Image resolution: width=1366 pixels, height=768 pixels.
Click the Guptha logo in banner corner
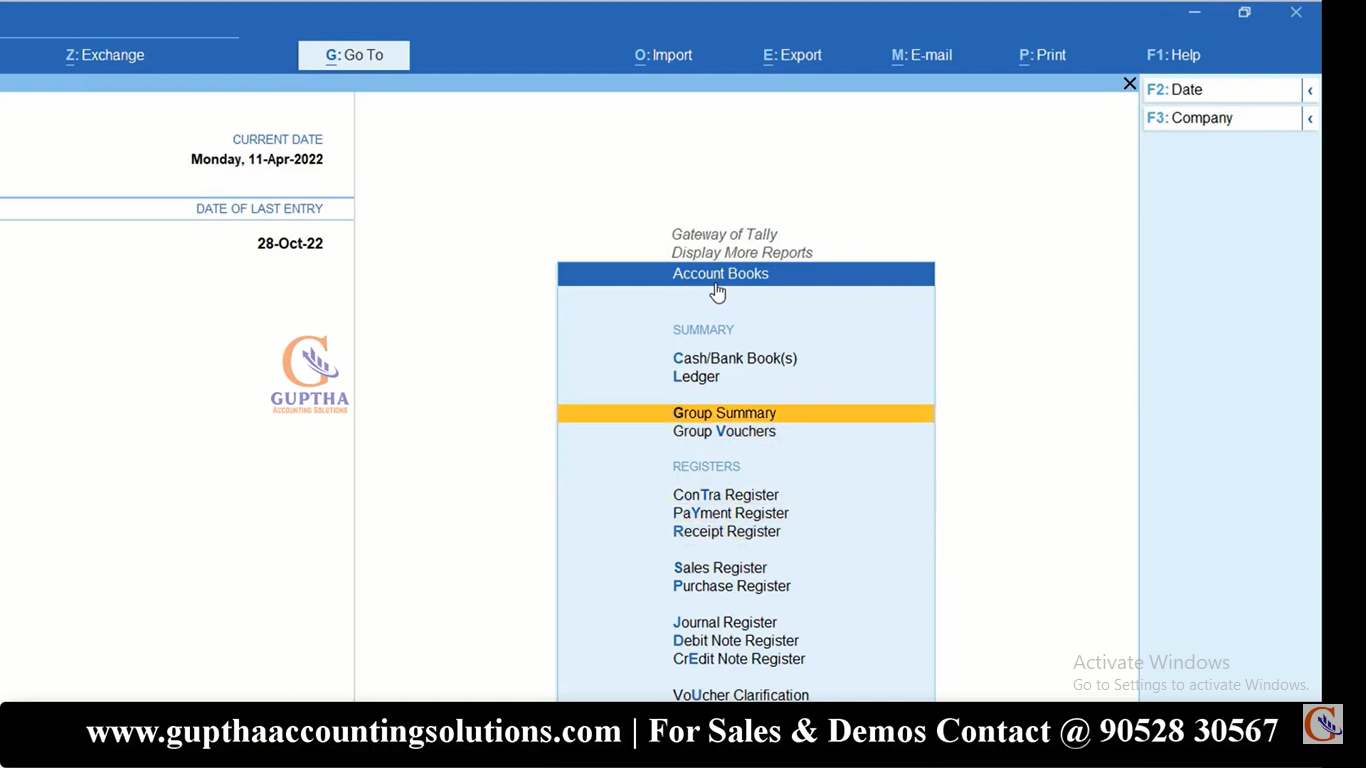click(x=1322, y=724)
